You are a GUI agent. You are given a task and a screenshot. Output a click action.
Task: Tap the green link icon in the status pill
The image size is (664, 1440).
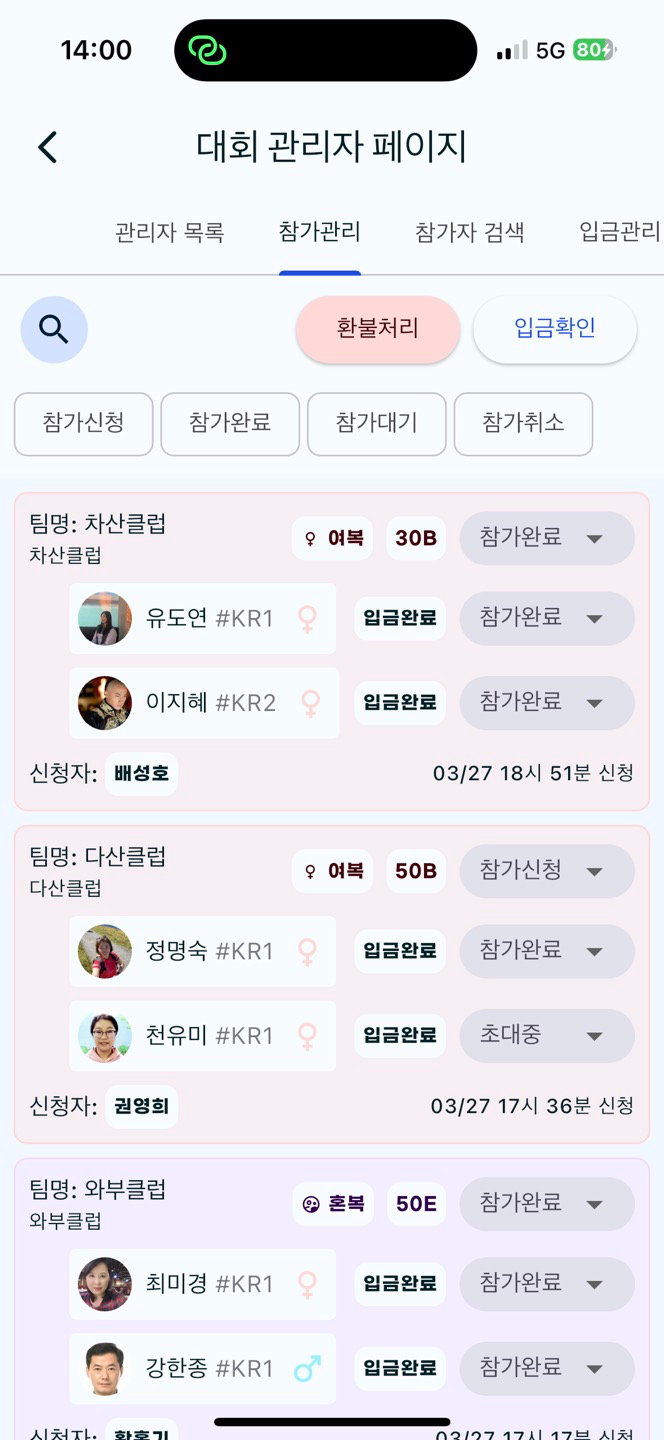point(207,50)
